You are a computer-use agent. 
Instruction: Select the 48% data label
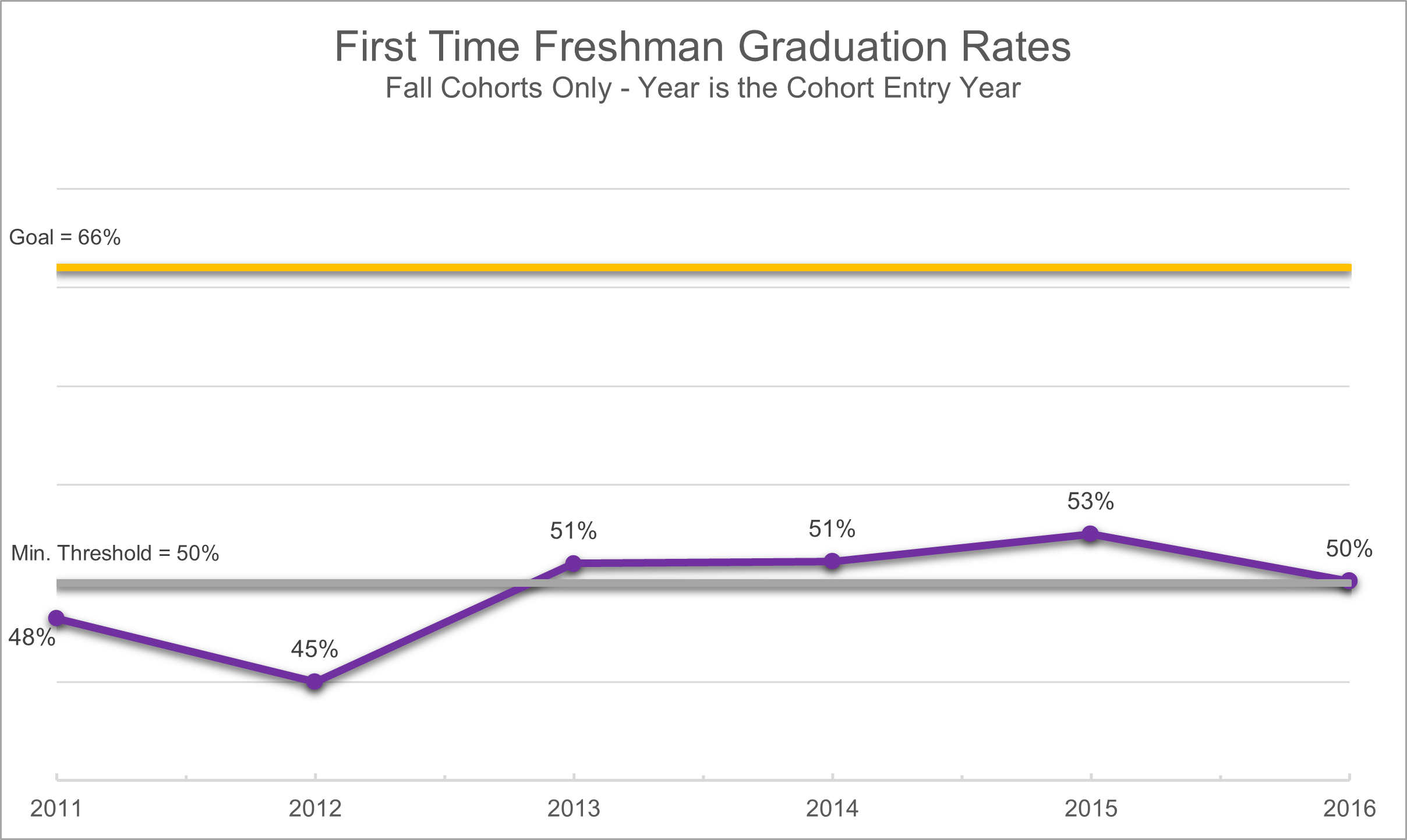(x=31, y=638)
